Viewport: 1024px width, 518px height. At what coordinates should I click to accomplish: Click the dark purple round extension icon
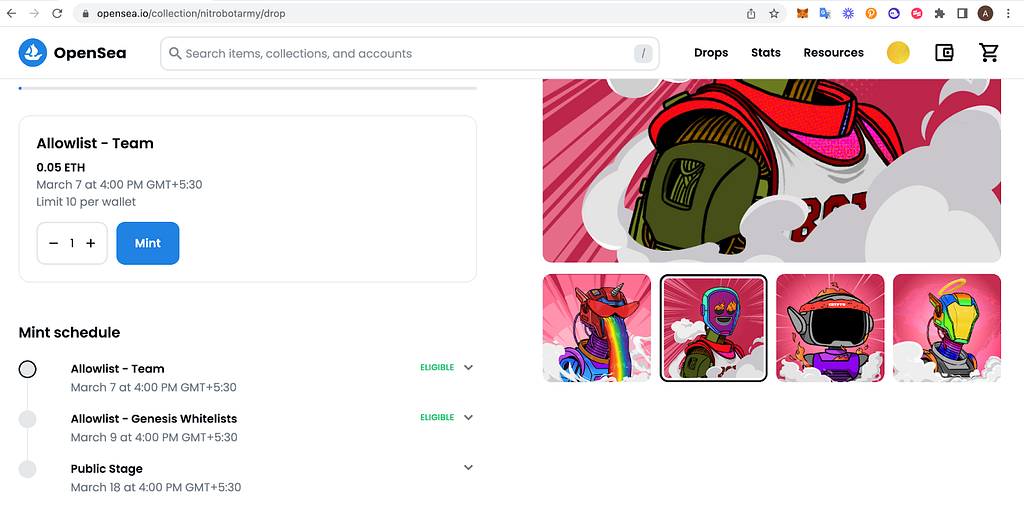[x=894, y=13]
